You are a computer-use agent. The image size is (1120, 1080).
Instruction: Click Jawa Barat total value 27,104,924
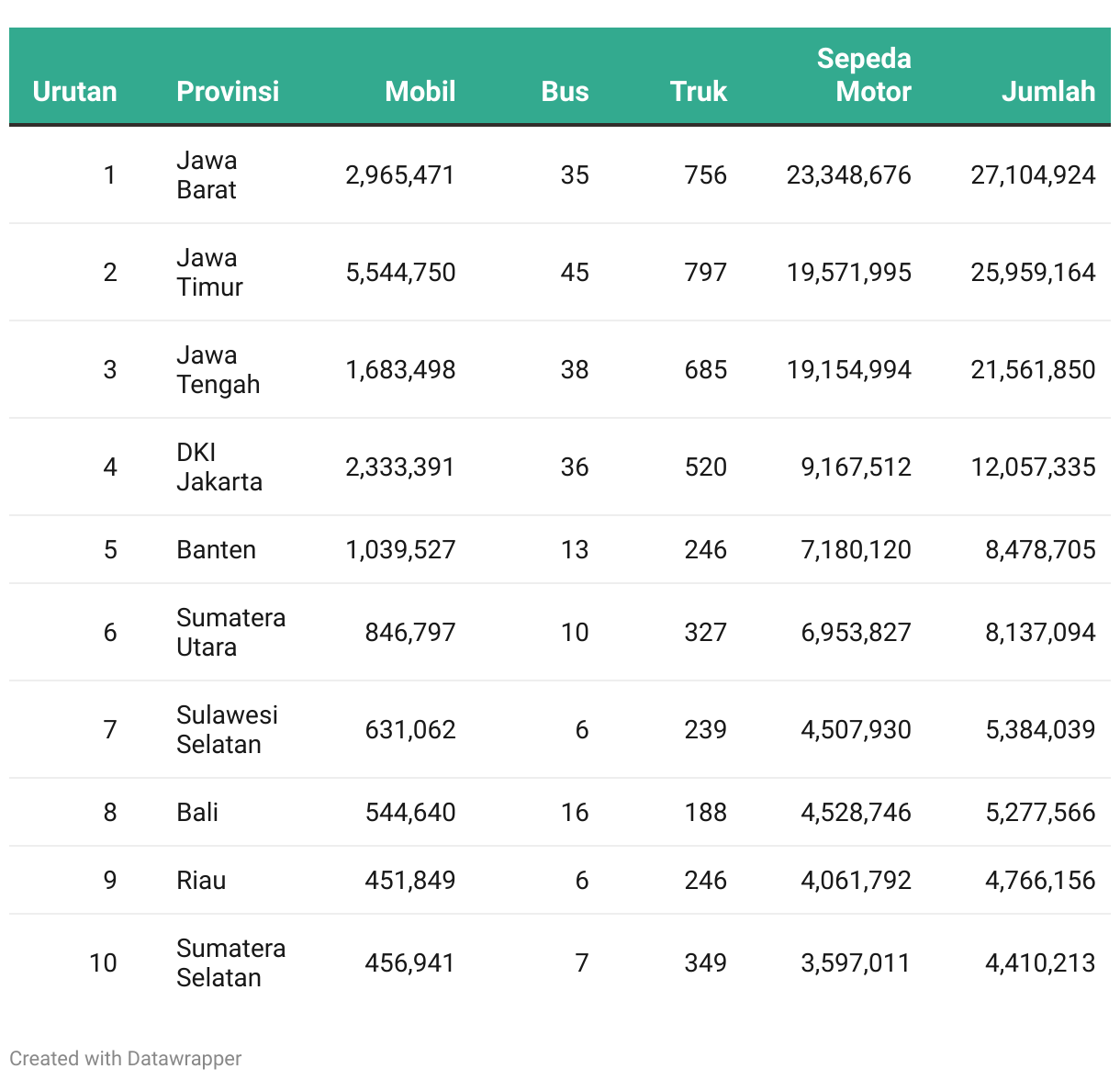(1033, 175)
